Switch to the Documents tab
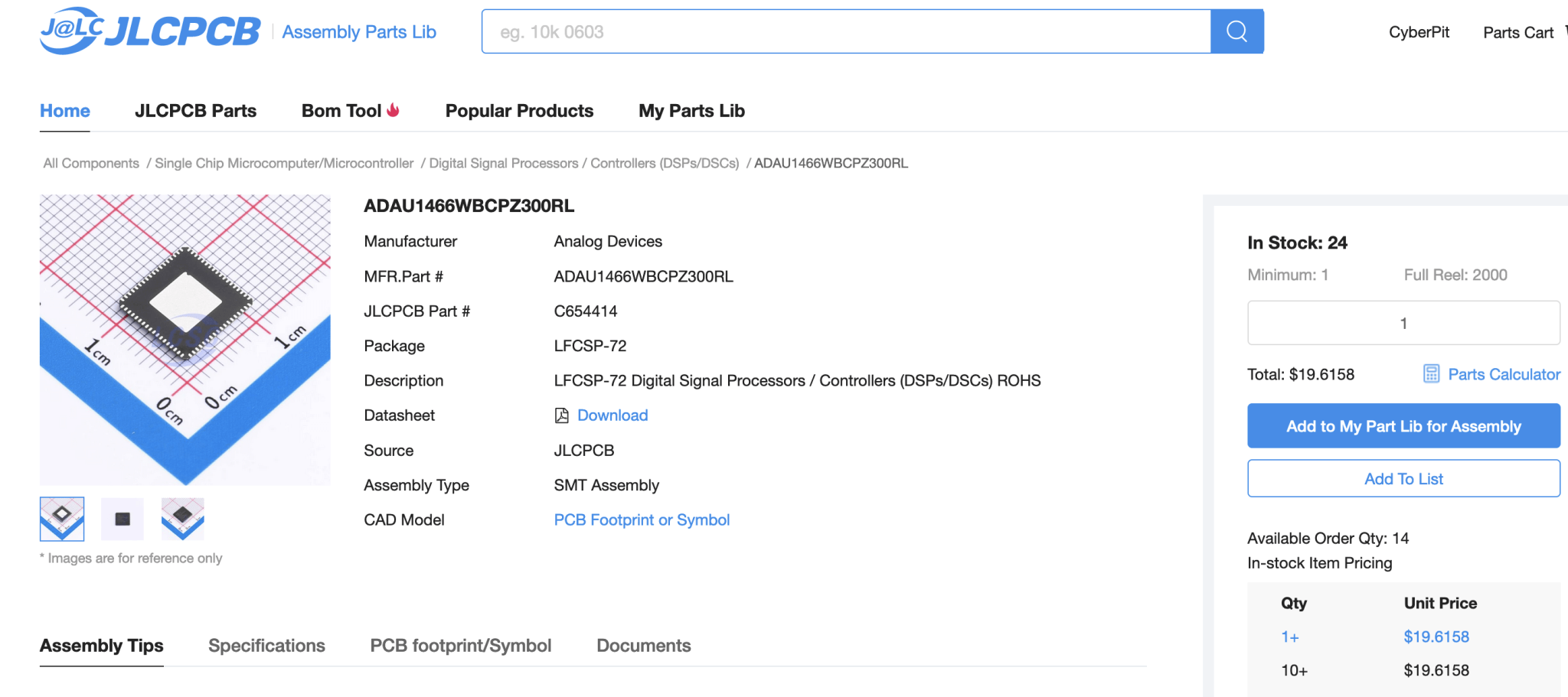Viewport: 1568px width, 697px height. click(644, 646)
